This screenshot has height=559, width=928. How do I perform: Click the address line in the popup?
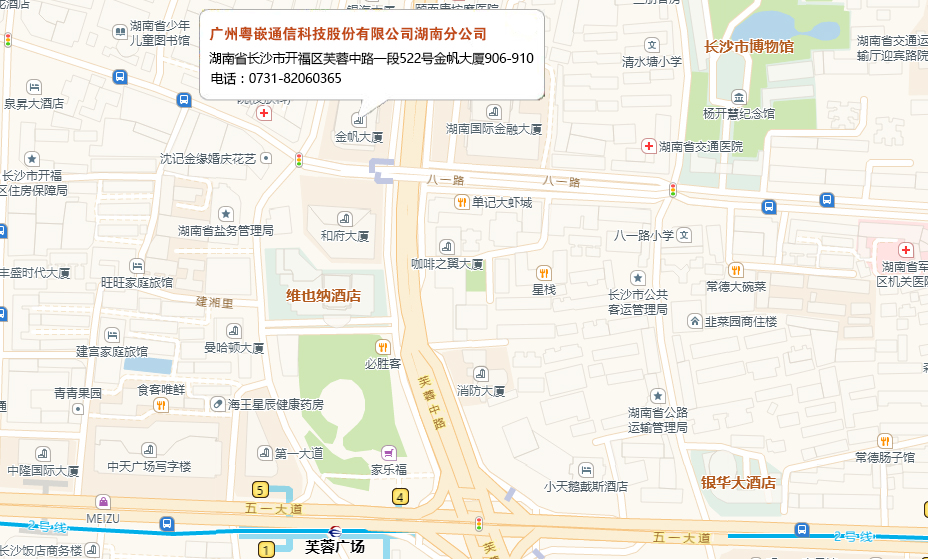372,58
